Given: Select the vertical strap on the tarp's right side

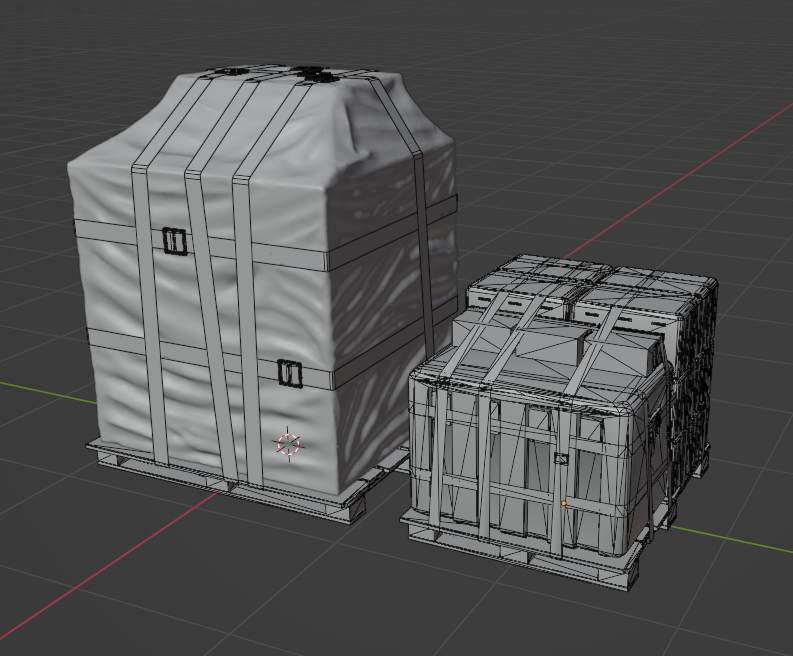Looking at the screenshot, I should (425, 250).
